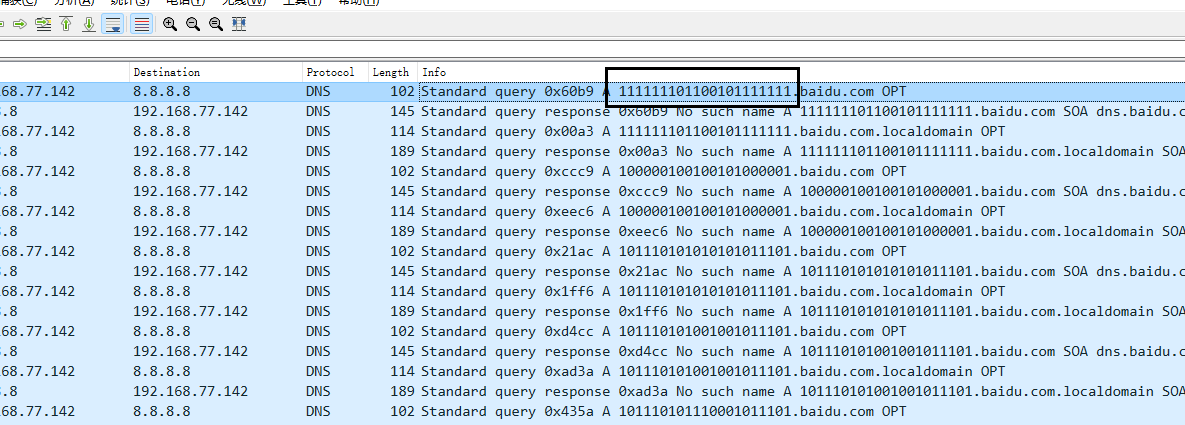
Task: Select the query response 0x1ff6 row
Action: coord(592,312)
